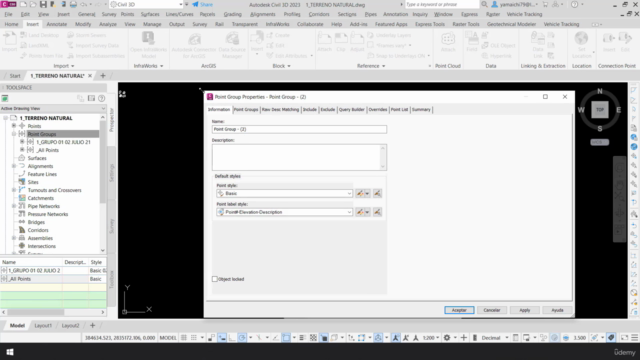Open the Surfaces menu
This screenshot has width=640, height=360.
(x=150, y=14)
